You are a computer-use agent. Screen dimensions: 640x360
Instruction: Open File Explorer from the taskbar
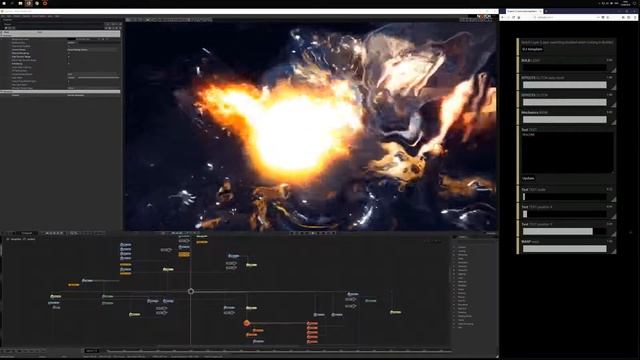pos(20,3)
